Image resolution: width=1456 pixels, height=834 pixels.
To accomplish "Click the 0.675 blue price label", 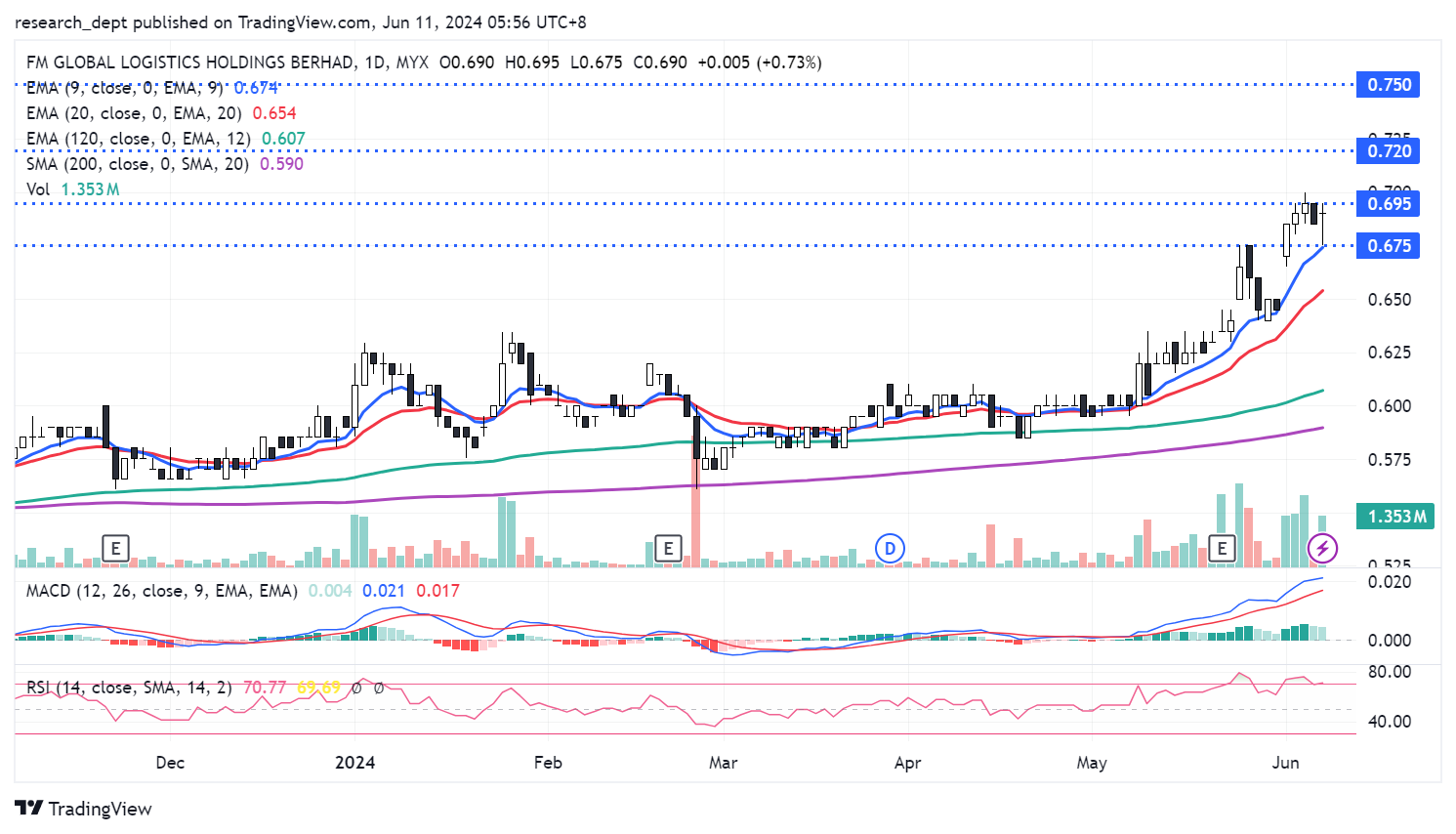I will (x=1388, y=246).
